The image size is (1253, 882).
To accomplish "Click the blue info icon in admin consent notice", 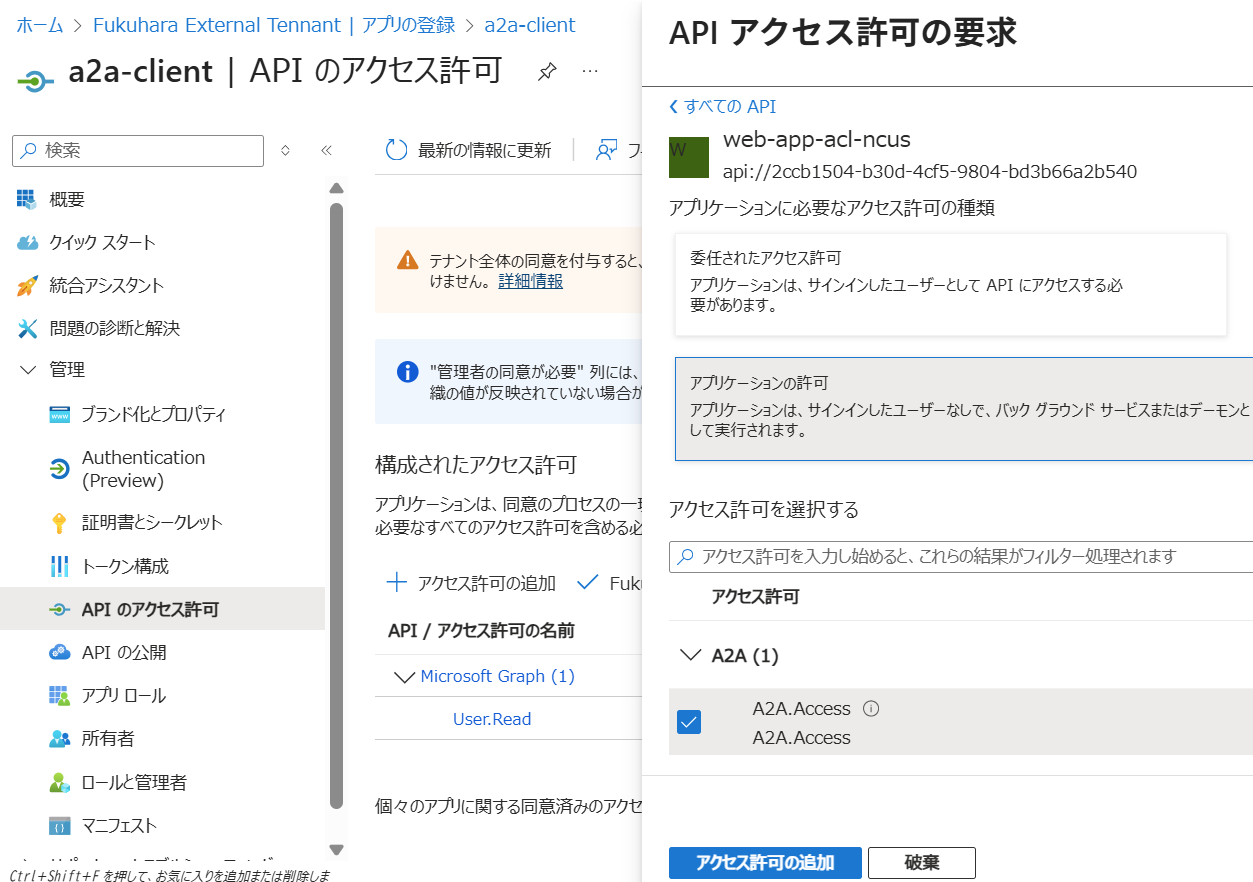I will (x=407, y=372).
